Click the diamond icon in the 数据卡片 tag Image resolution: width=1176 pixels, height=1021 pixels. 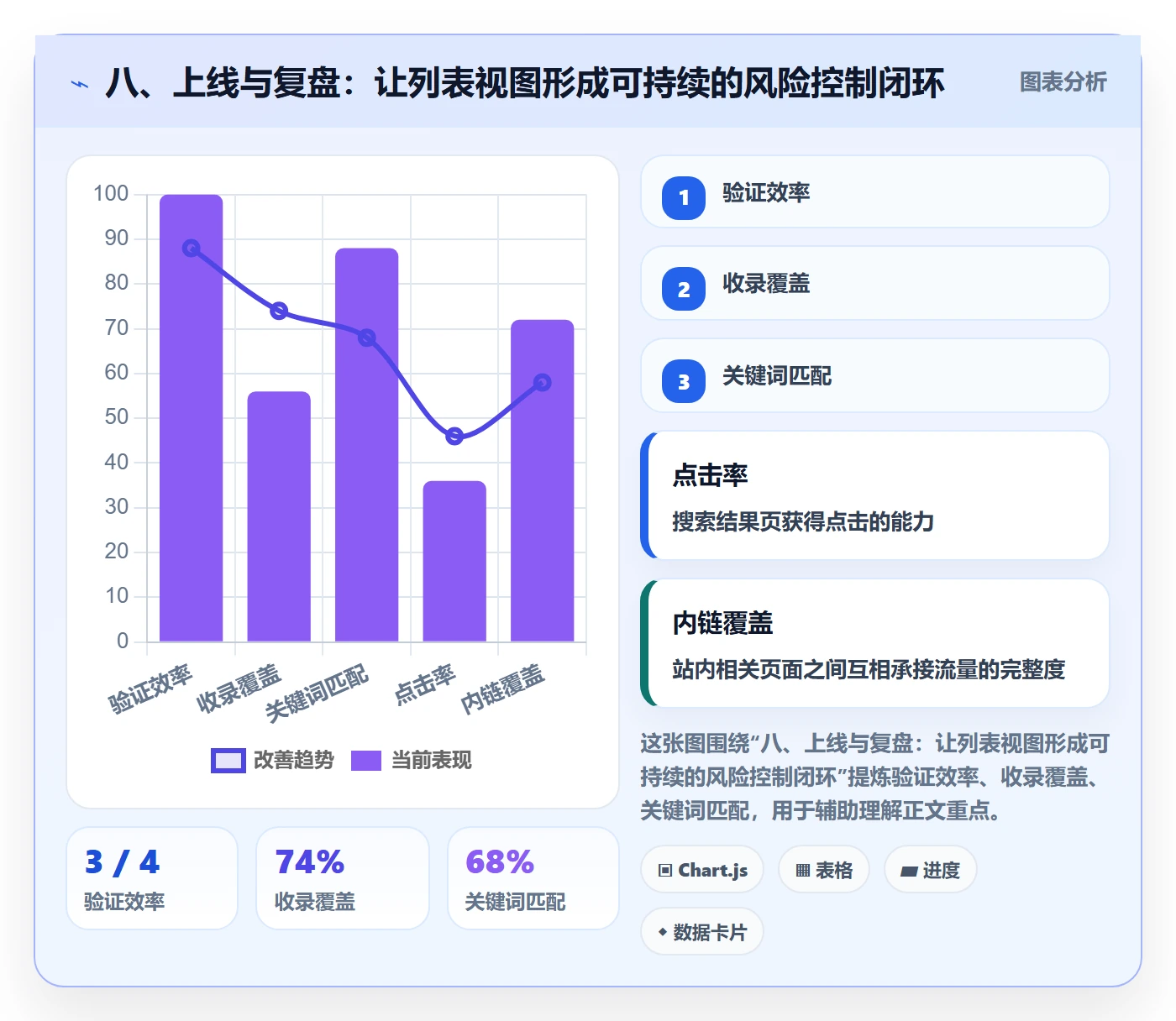(663, 932)
